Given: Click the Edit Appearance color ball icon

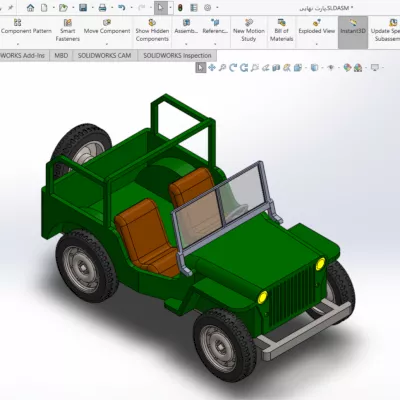Looking at the screenshot, I should pyautogui.click(x=347, y=68).
